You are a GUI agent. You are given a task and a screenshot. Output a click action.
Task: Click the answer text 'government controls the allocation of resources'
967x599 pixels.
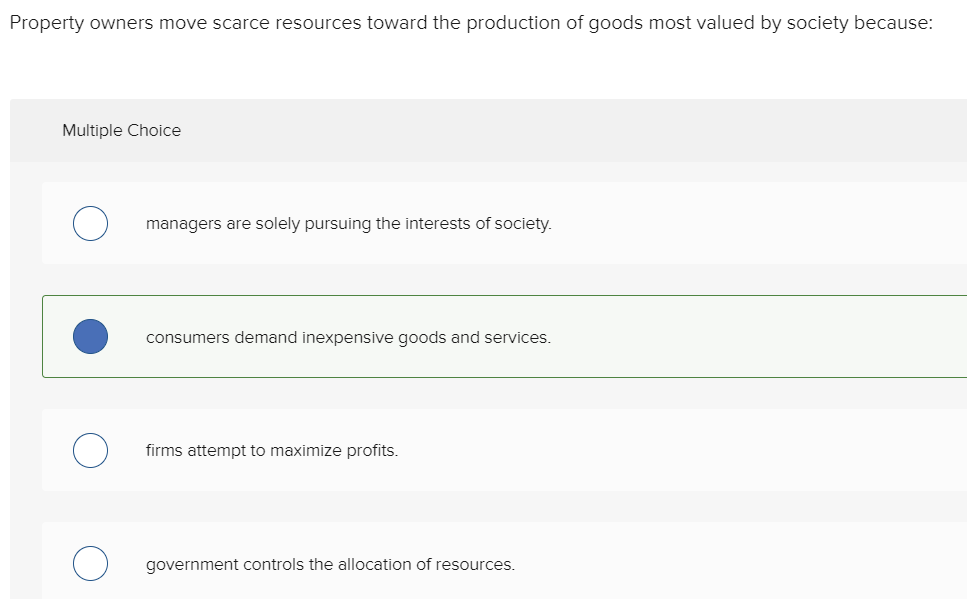click(x=330, y=563)
